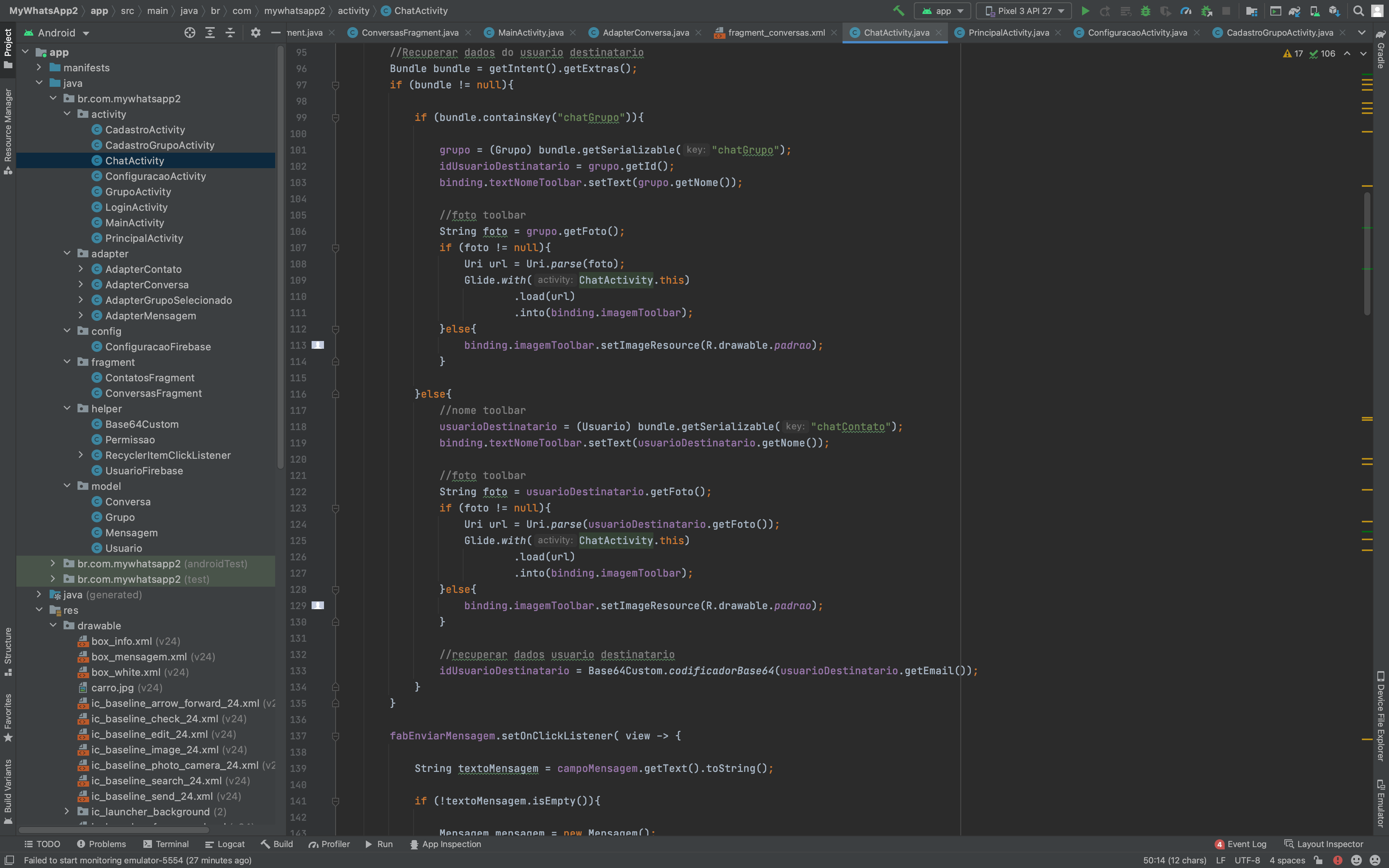This screenshot has width=1389, height=868.
Task: Open the app run-configuration dropdown
Action: (942, 10)
